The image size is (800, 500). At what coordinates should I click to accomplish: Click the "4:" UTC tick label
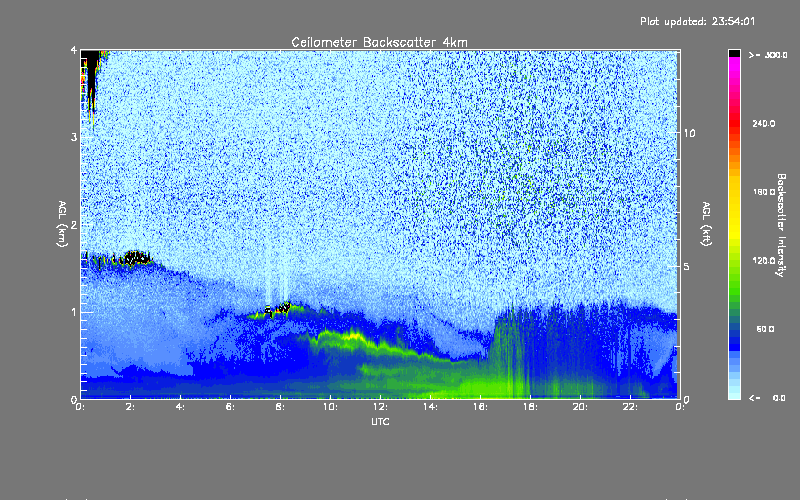tap(180, 407)
